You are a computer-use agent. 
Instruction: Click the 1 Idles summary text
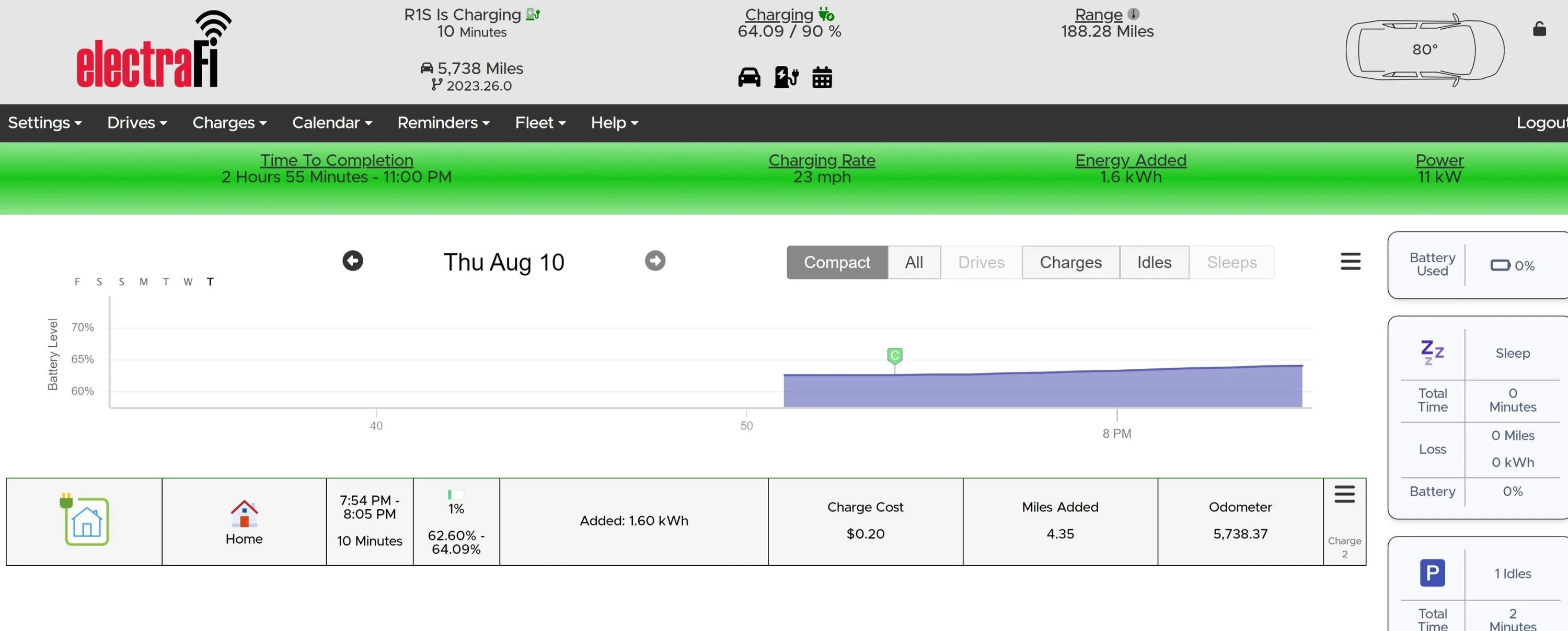1512,573
